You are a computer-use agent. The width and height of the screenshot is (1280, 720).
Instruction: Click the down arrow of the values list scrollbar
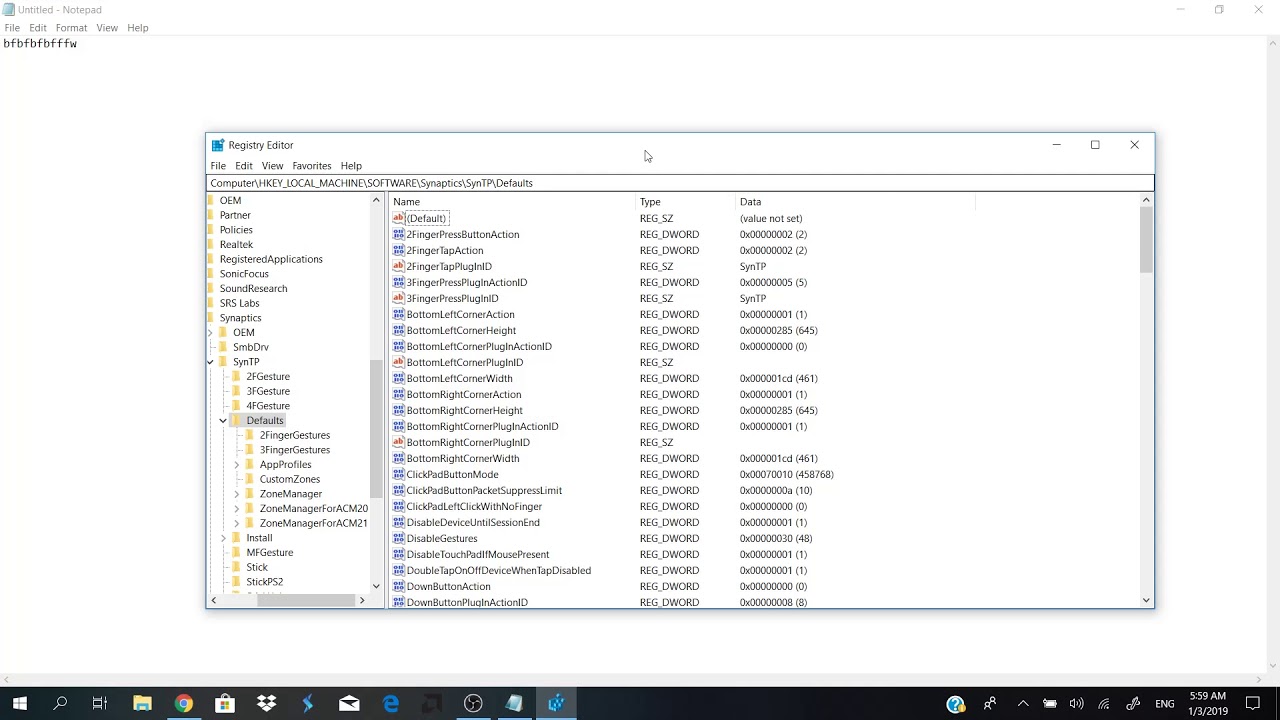point(1146,600)
